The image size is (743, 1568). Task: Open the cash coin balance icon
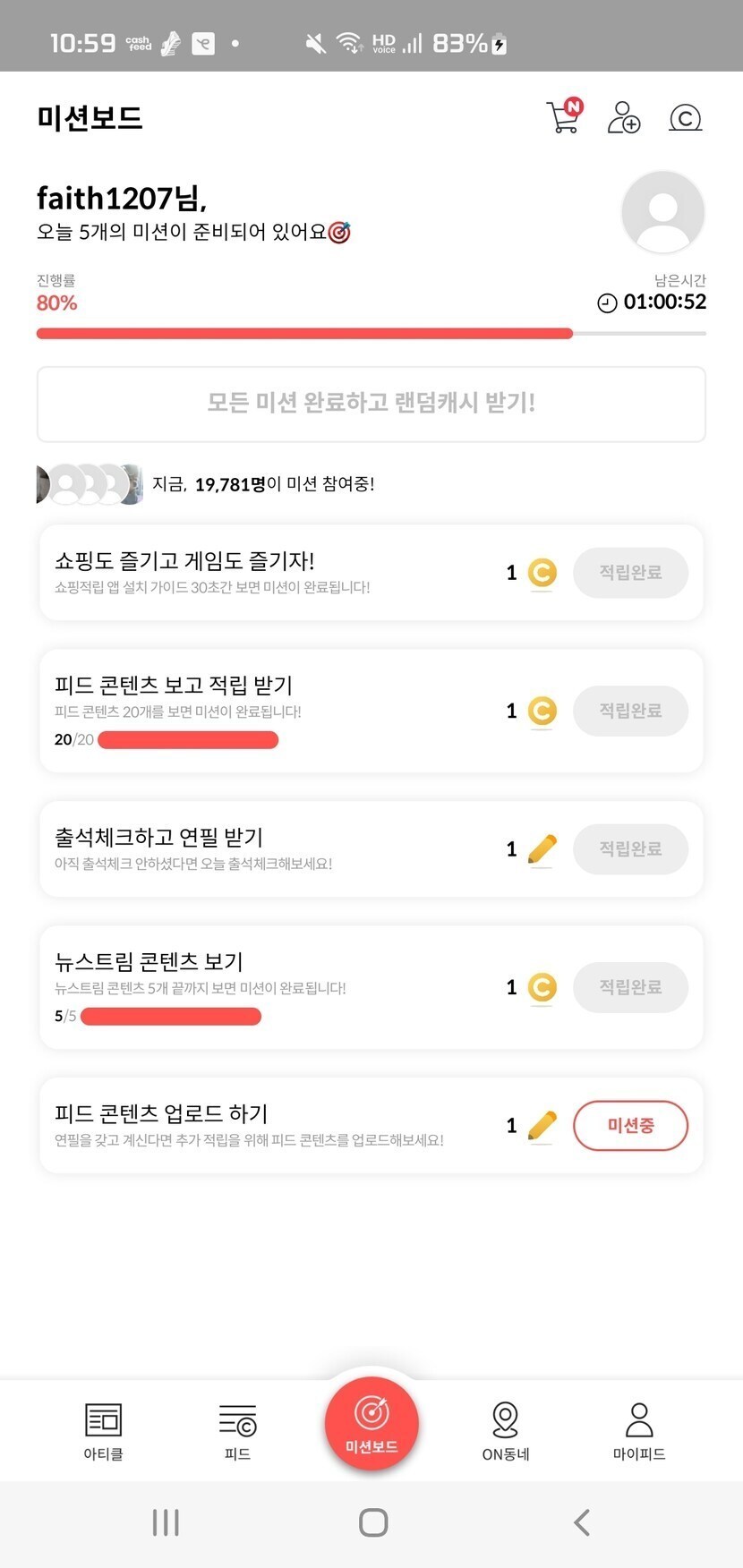click(x=685, y=118)
